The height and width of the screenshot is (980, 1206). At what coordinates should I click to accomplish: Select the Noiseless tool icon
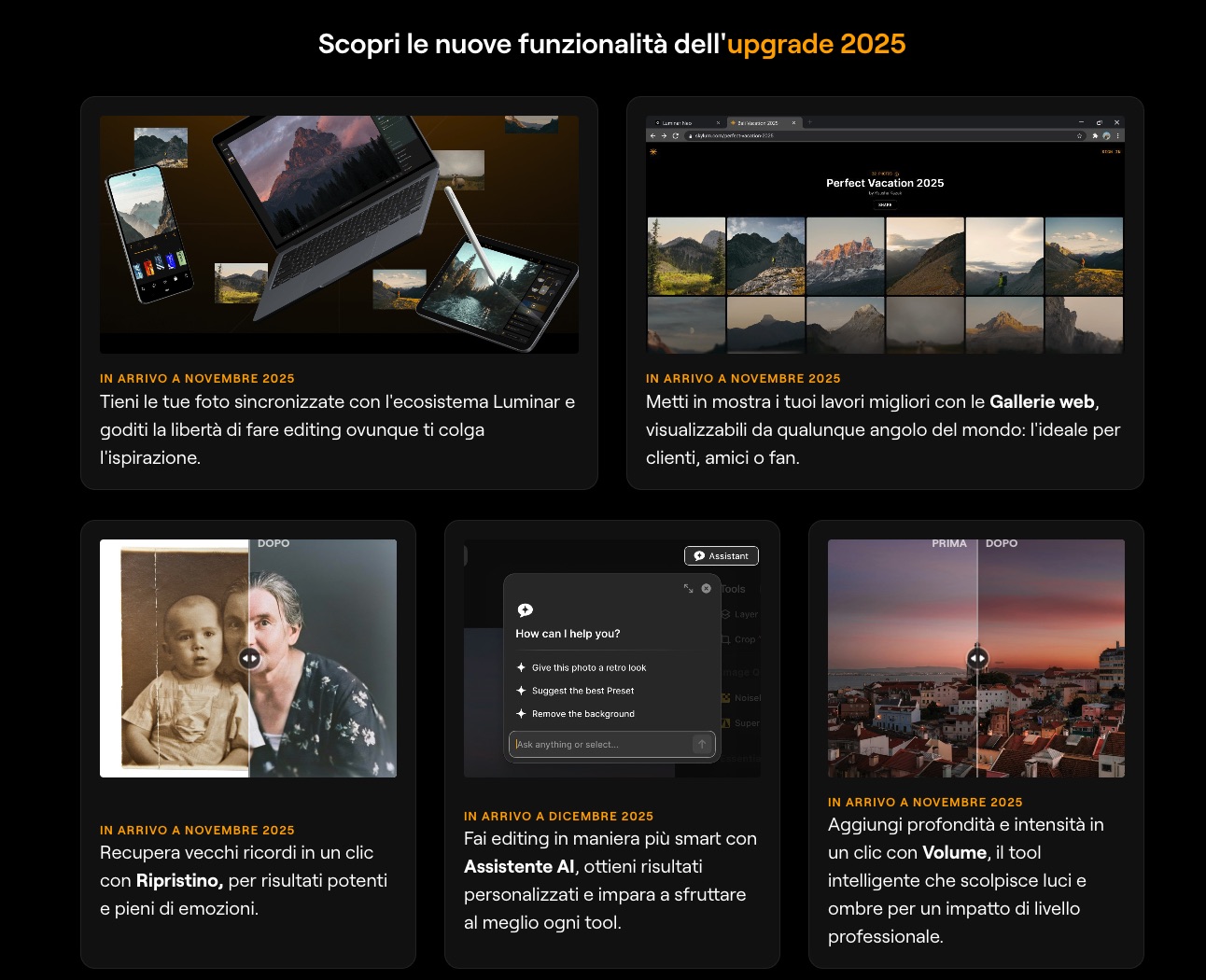[x=726, y=698]
